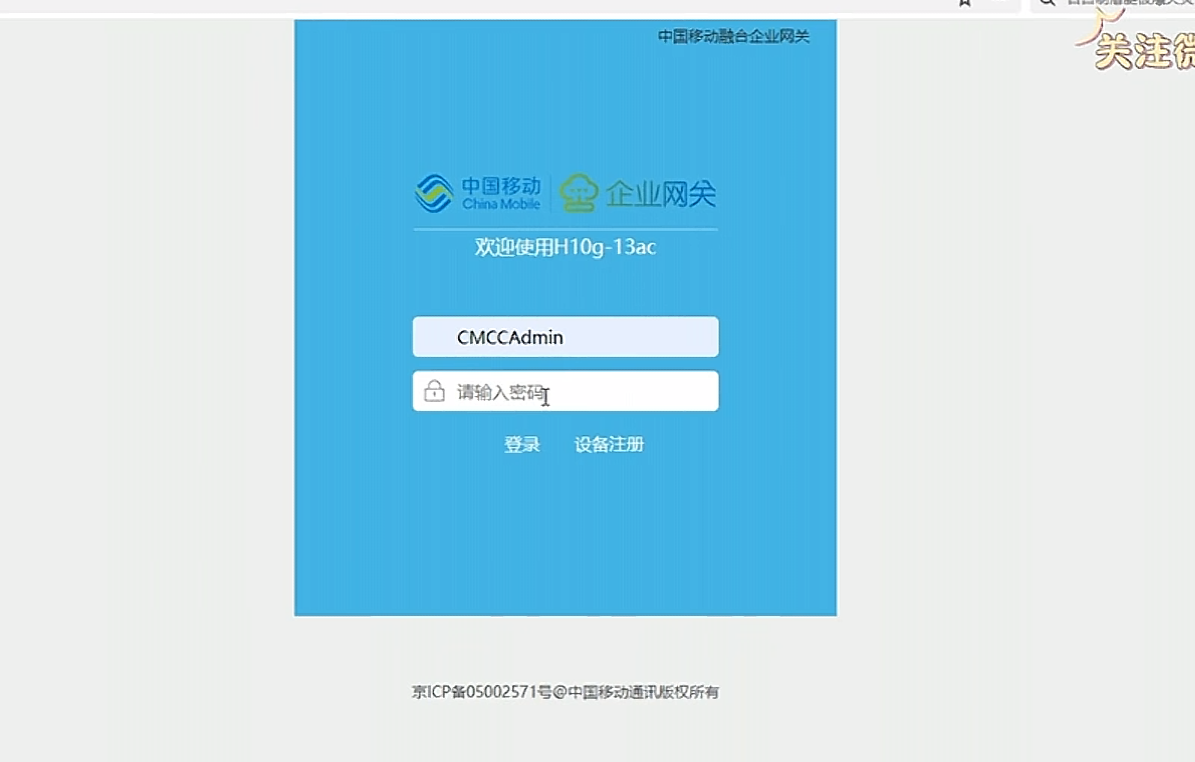Click the browser bookmark star icon
This screenshot has width=1195, height=762.
[x=965, y=3]
